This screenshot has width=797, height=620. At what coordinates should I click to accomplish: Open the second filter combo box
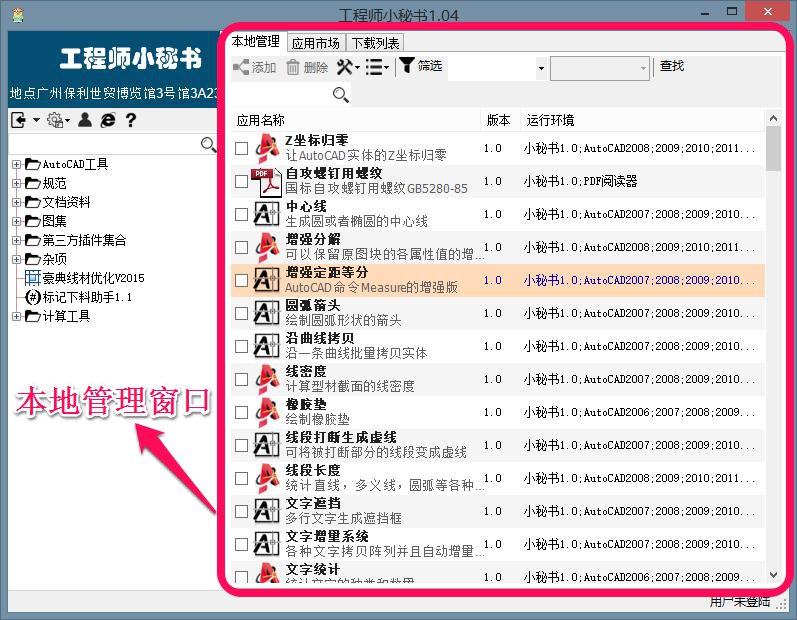[x=600, y=68]
